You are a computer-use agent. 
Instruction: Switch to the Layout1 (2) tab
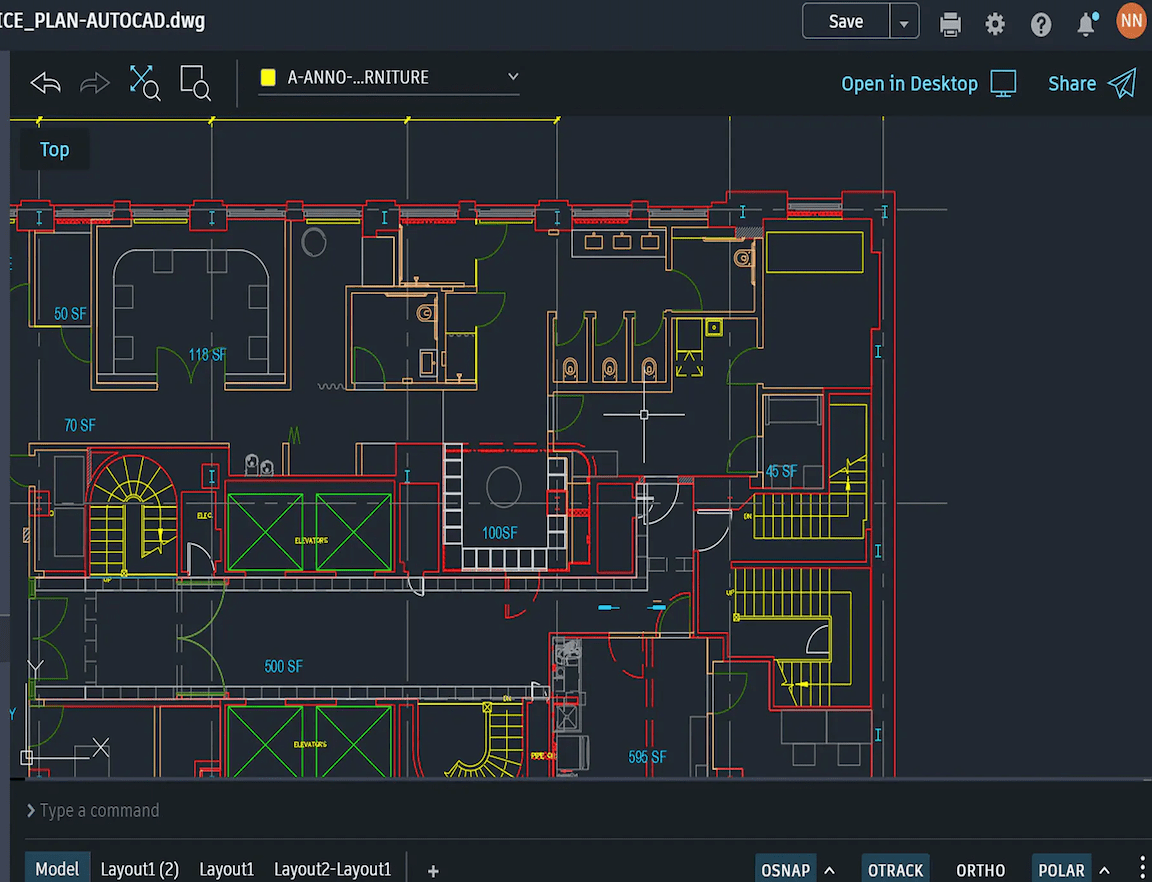point(139,869)
